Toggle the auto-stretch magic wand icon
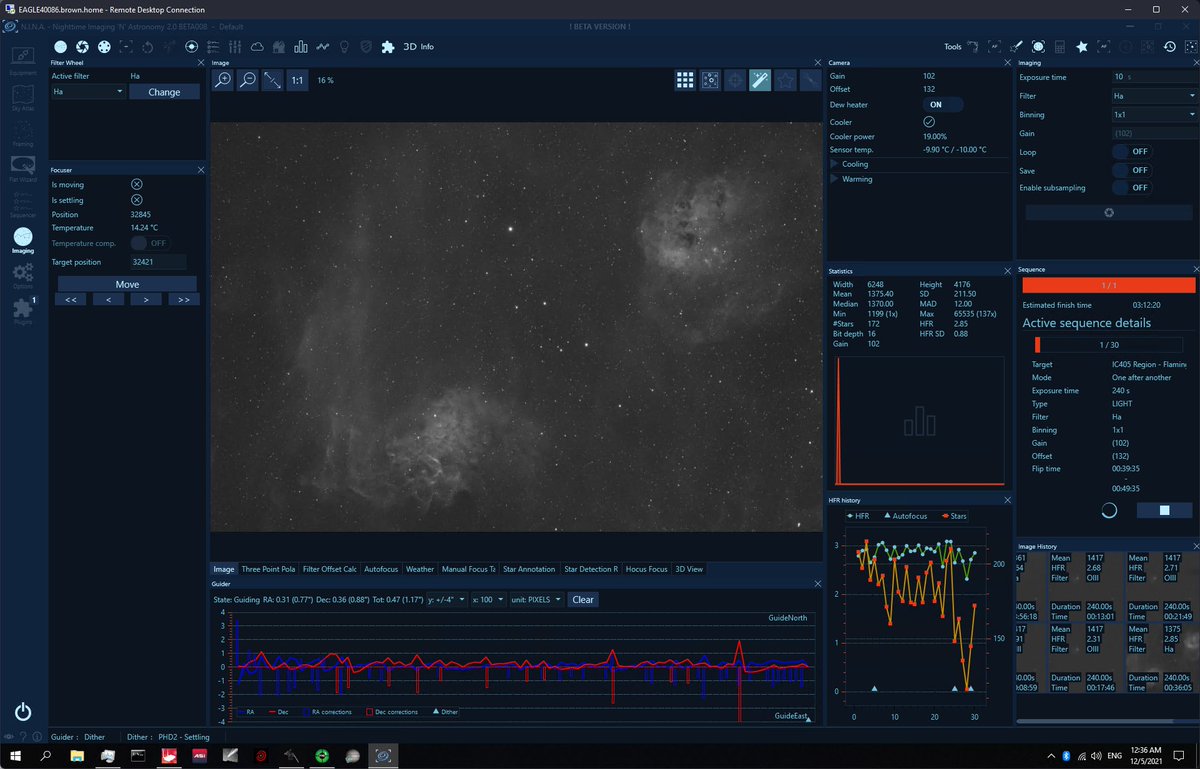Viewport: 1200px width, 769px height. coord(760,80)
